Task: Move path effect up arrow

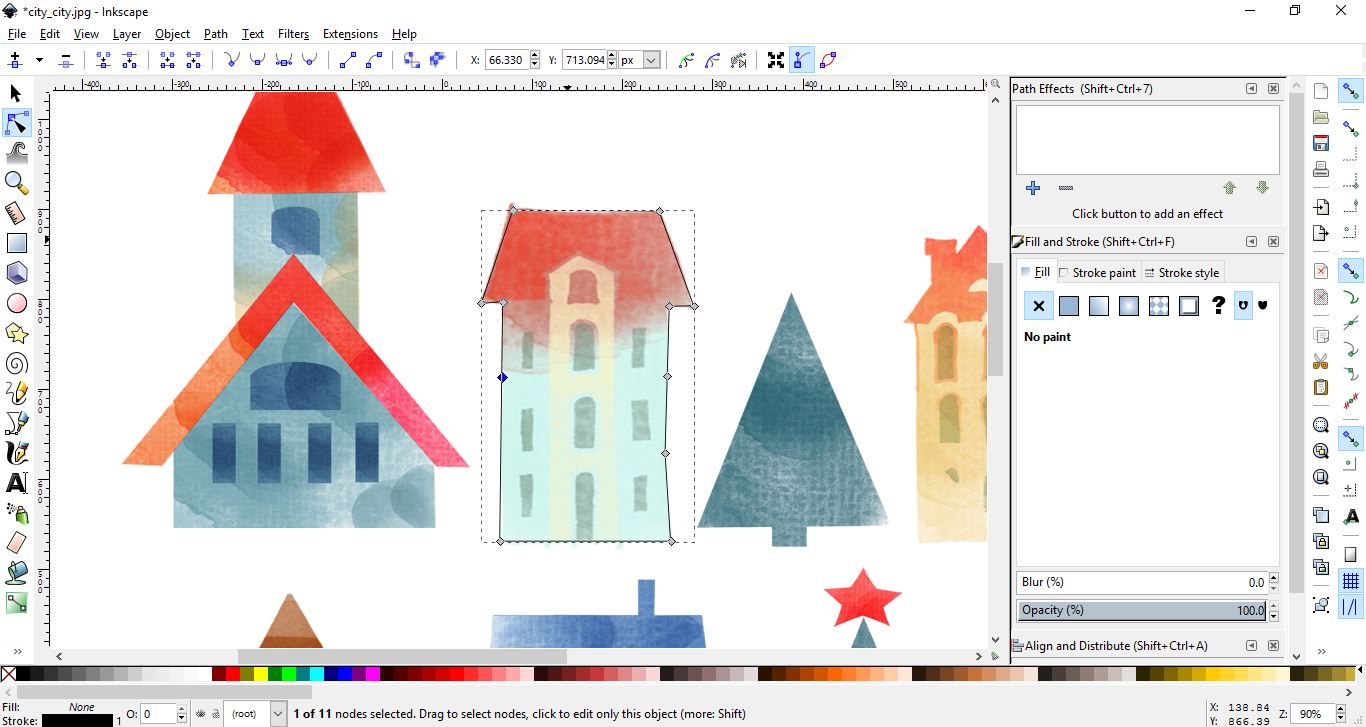Action: click(x=1230, y=188)
